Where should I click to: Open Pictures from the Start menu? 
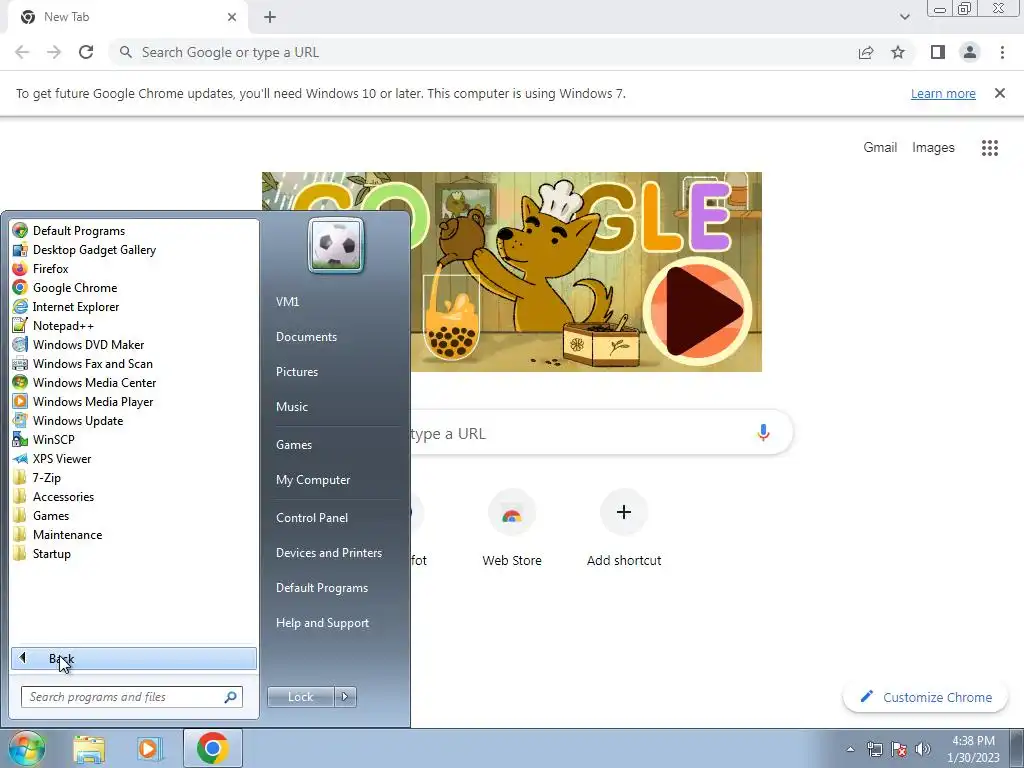[296, 372]
